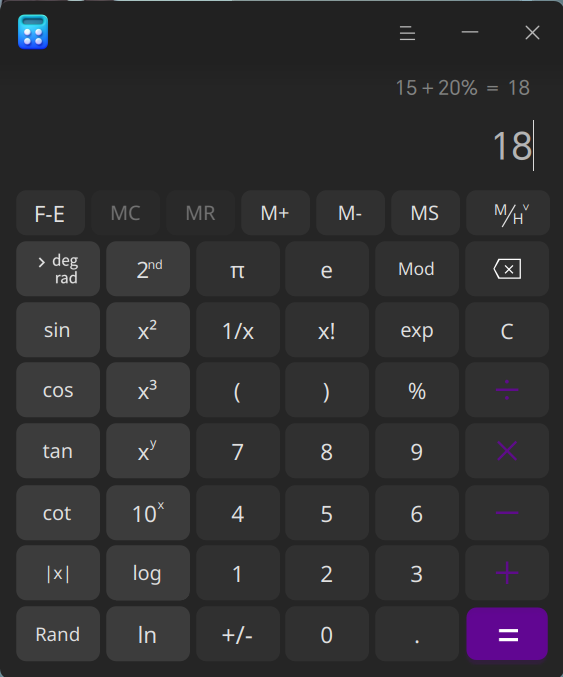This screenshot has height=677, width=563.
Task: Click the backspace delete icon button
Action: 507,269
